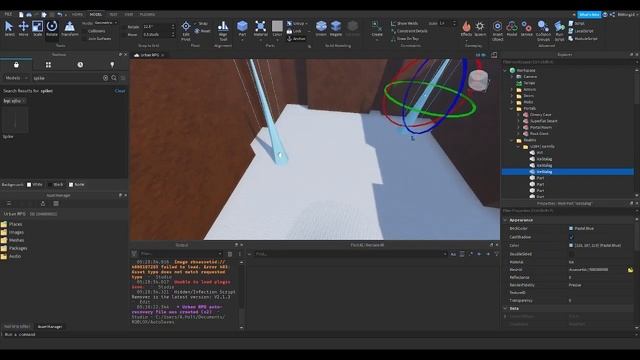Clear the Toolbox search results
Image resolution: width=640 pixels, height=360 pixels.
pyautogui.click(x=120, y=91)
